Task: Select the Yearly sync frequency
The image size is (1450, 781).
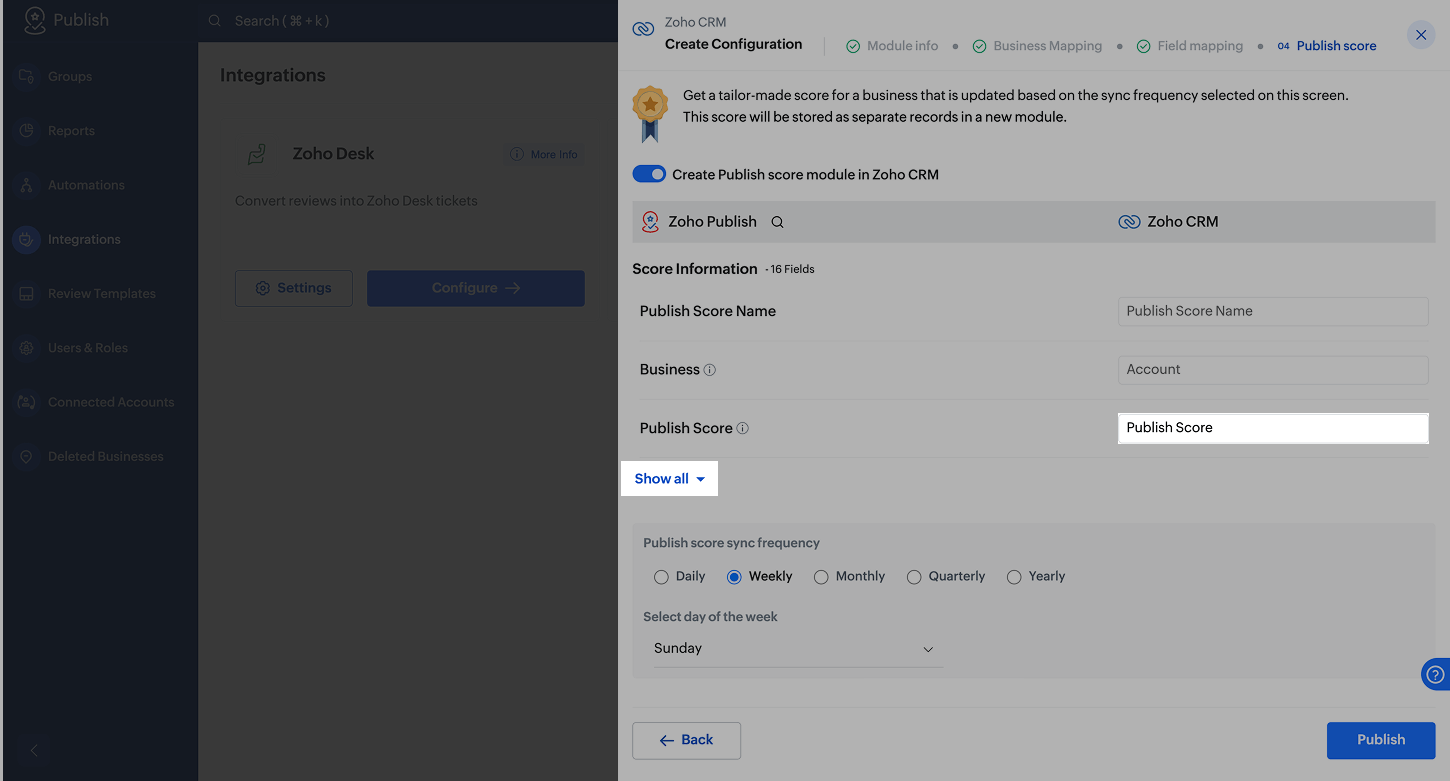Action: (x=1014, y=577)
